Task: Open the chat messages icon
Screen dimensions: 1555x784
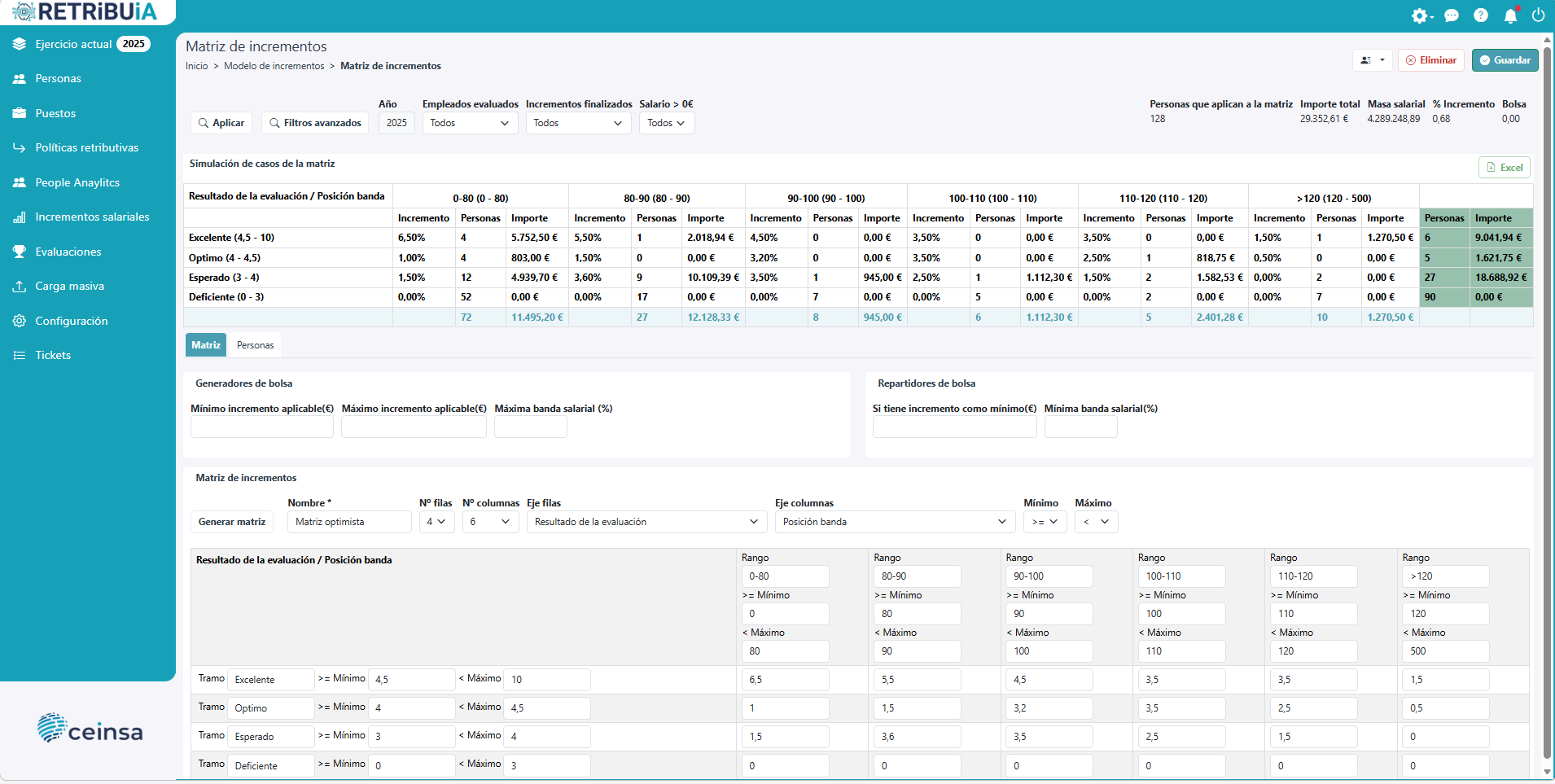Action: click(1452, 15)
